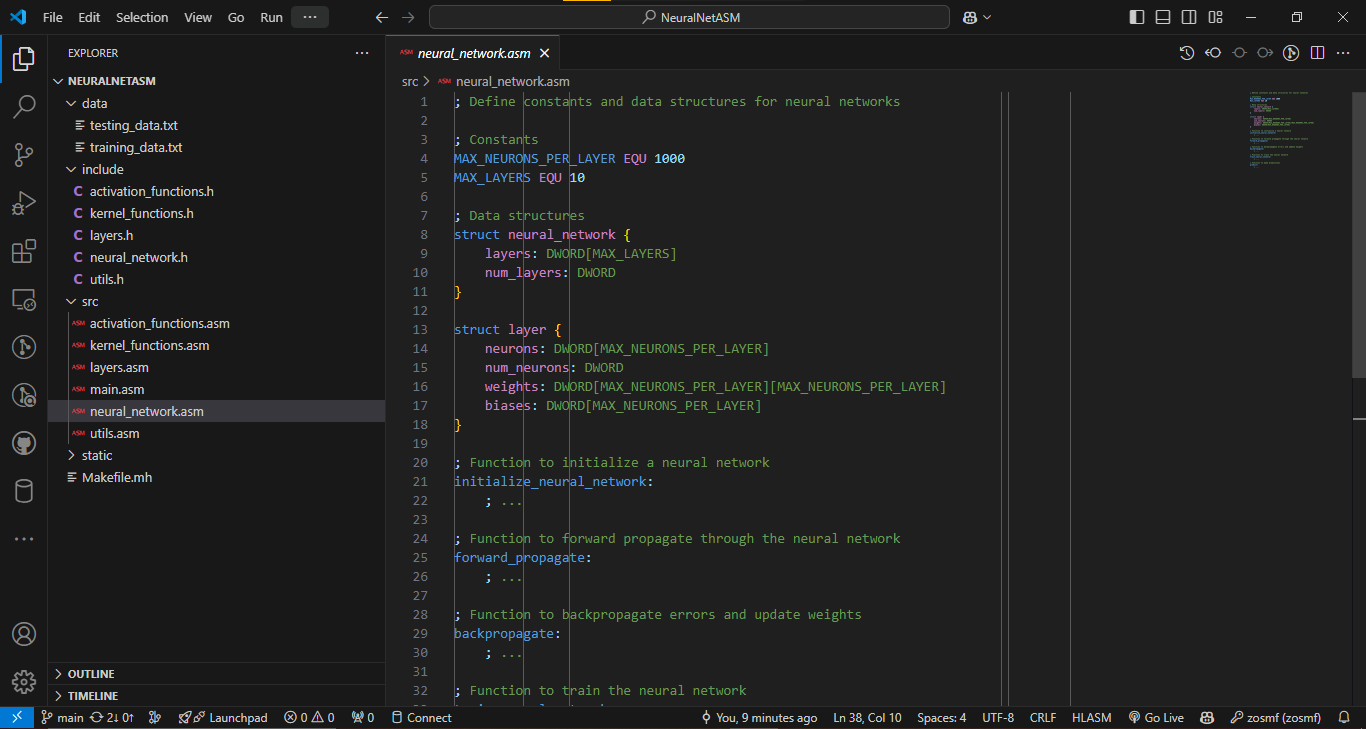Toggle the bottom panel
Image resolution: width=1366 pixels, height=729 pixels.
1163,17
